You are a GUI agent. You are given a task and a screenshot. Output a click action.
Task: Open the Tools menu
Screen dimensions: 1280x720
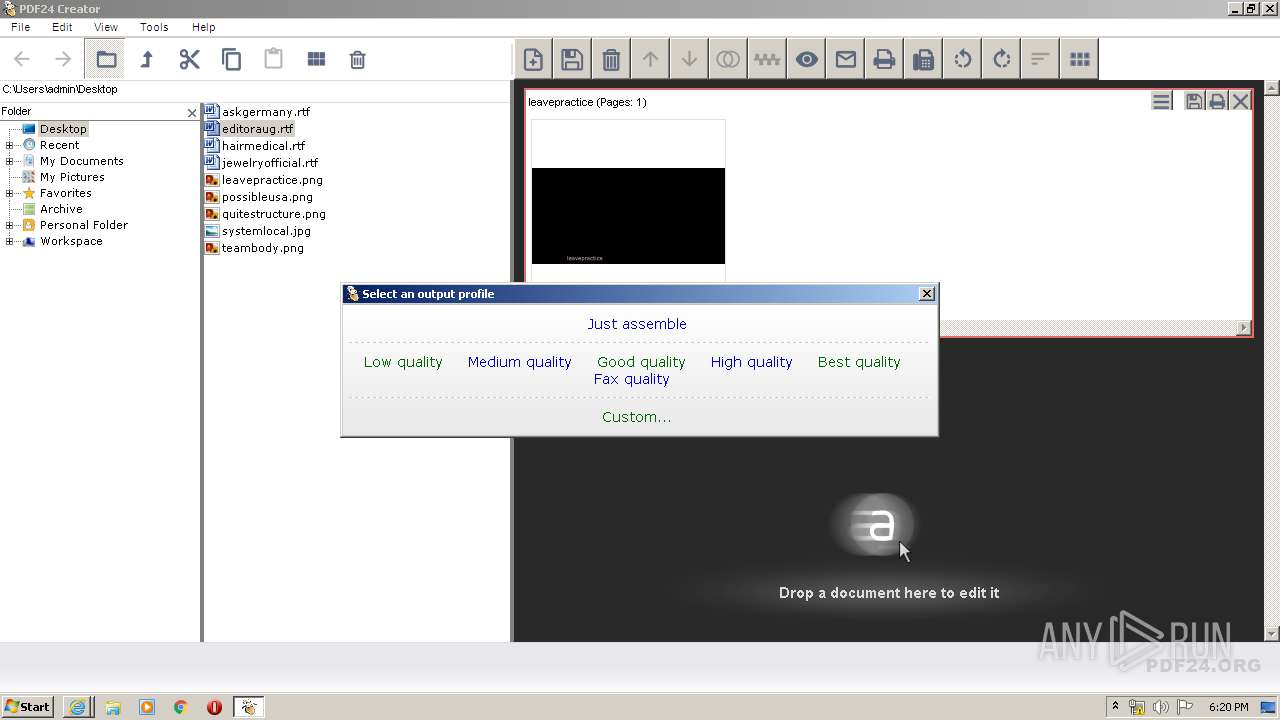click(154, 27)
